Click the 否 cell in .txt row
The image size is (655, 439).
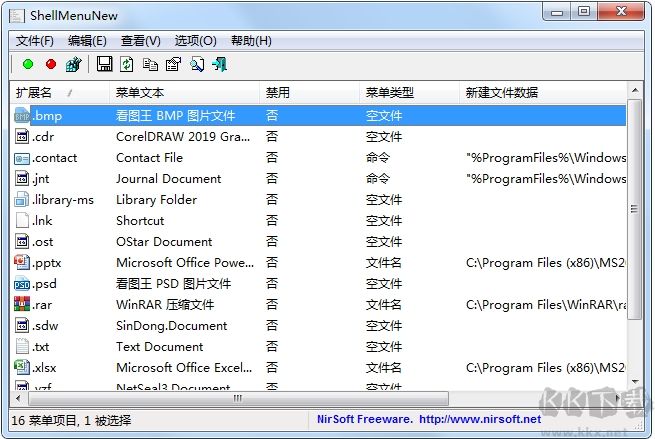tap(272, 346)
